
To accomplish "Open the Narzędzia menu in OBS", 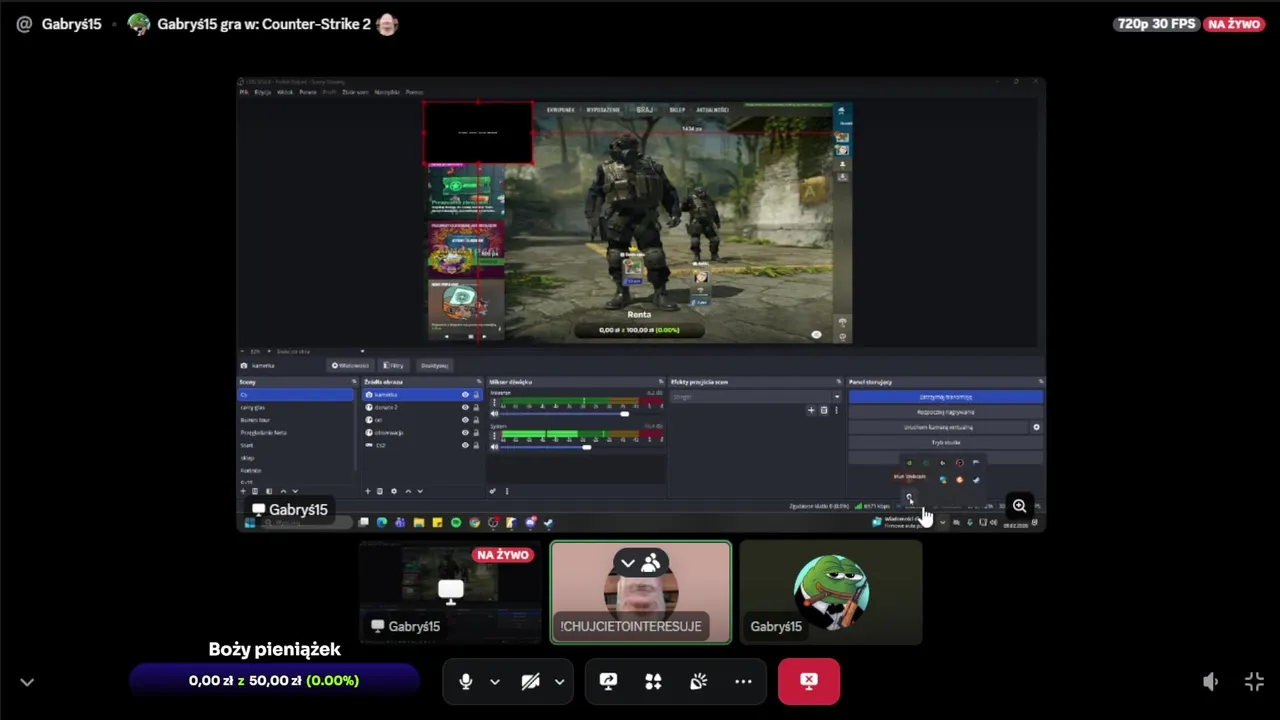I will tap(387, 92).
